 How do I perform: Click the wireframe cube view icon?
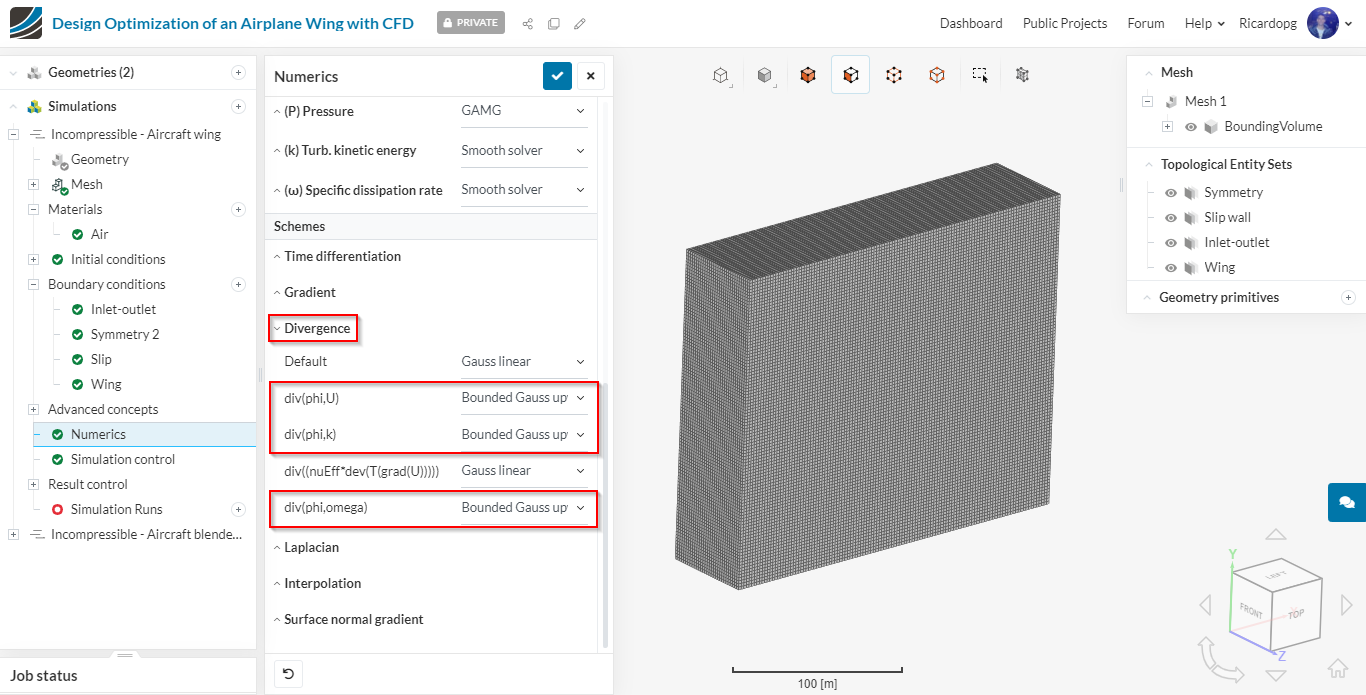tap(720, 75)
